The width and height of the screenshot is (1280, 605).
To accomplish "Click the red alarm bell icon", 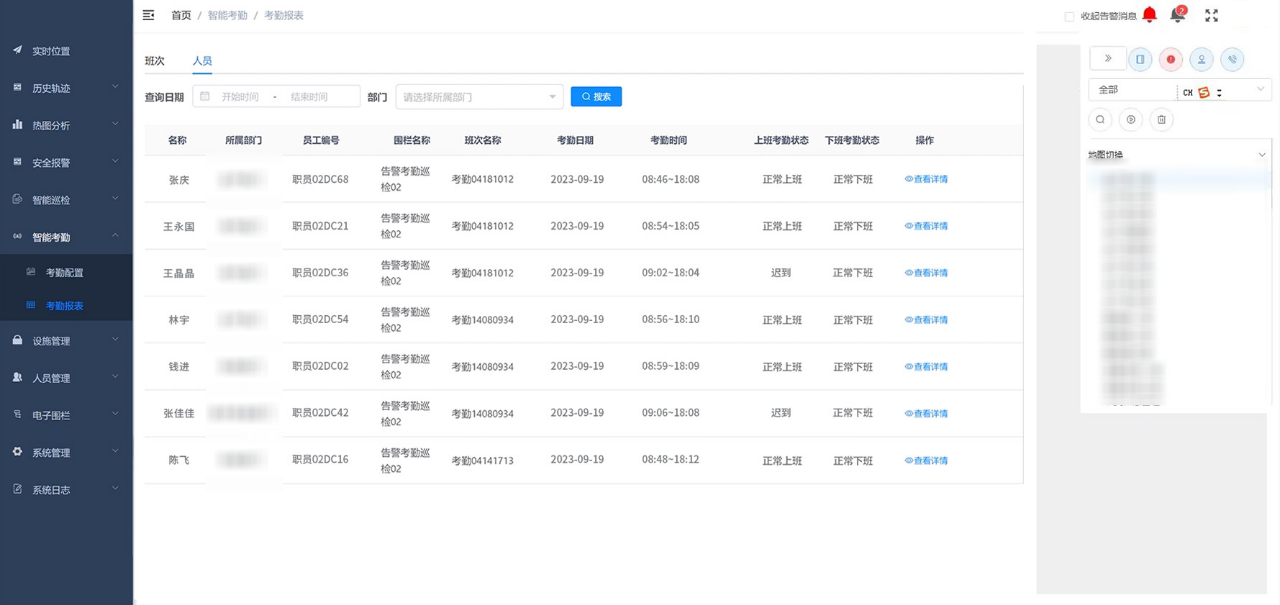I will [x=1150, y=15].
